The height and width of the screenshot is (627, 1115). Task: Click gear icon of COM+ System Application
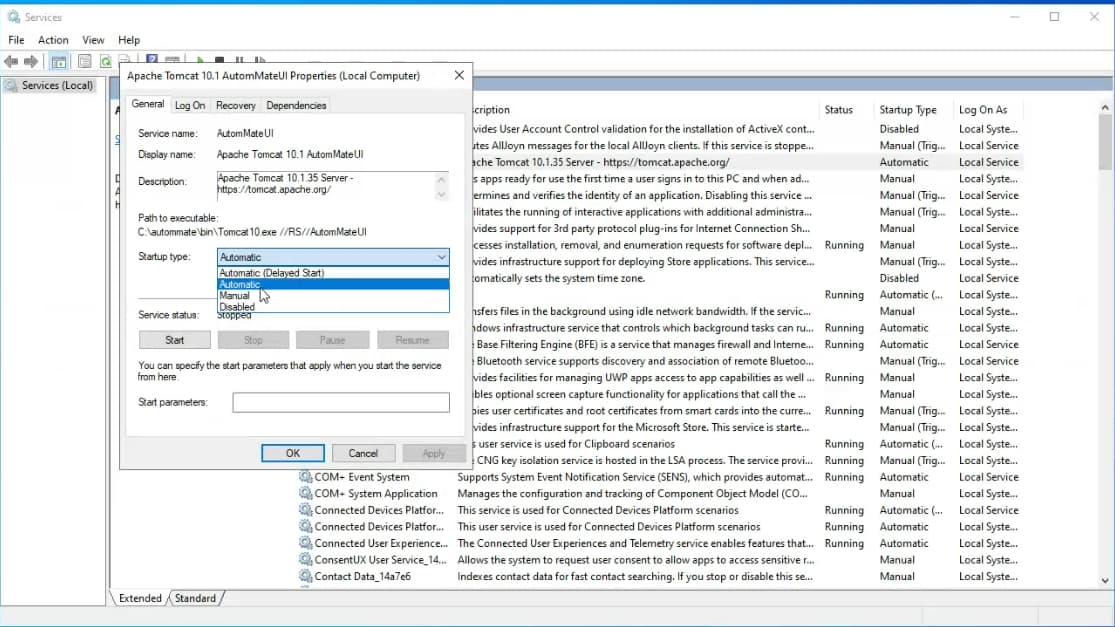coord(305,494)
